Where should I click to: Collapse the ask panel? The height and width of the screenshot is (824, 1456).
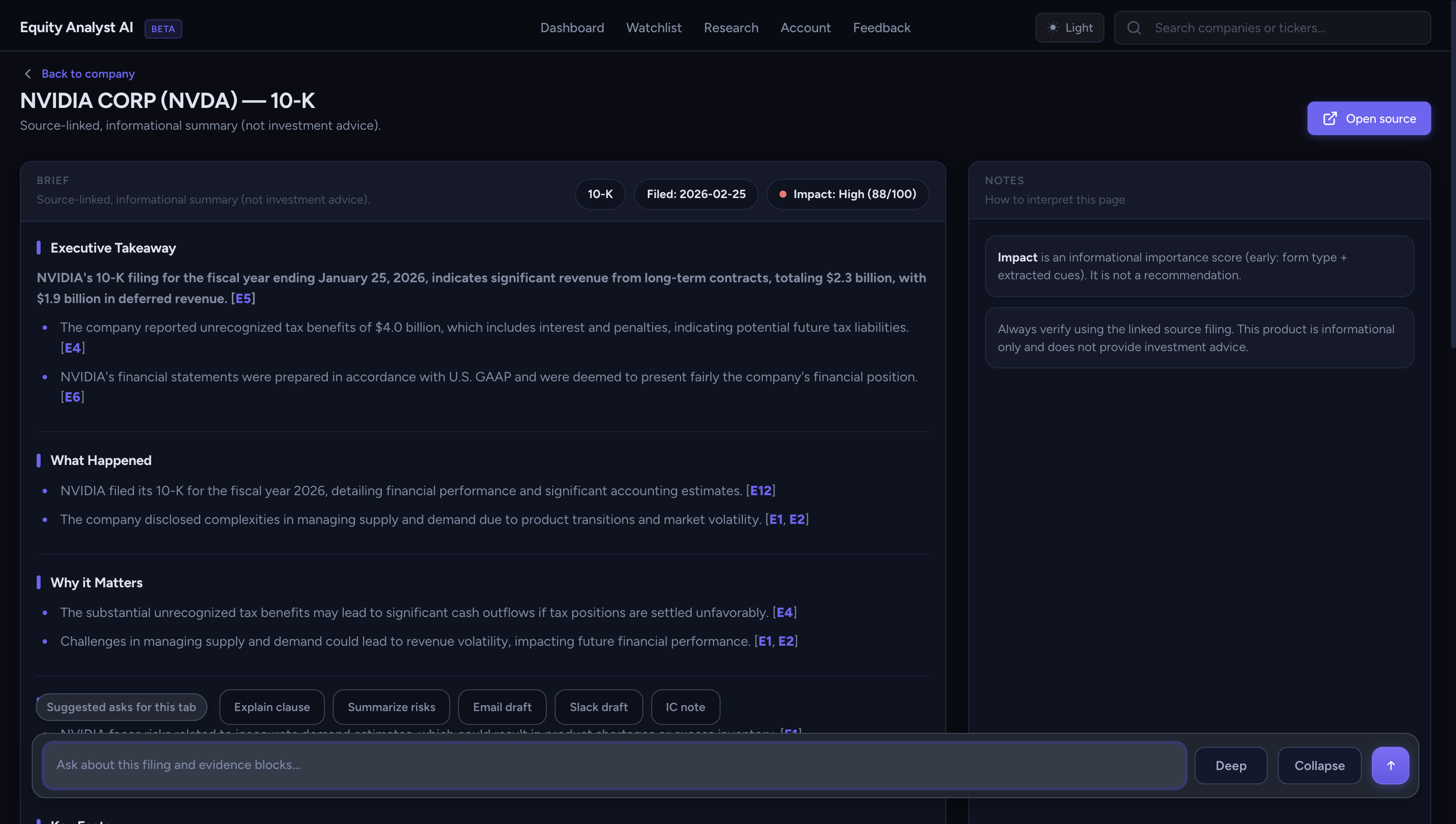click(x=1320, y=765)
